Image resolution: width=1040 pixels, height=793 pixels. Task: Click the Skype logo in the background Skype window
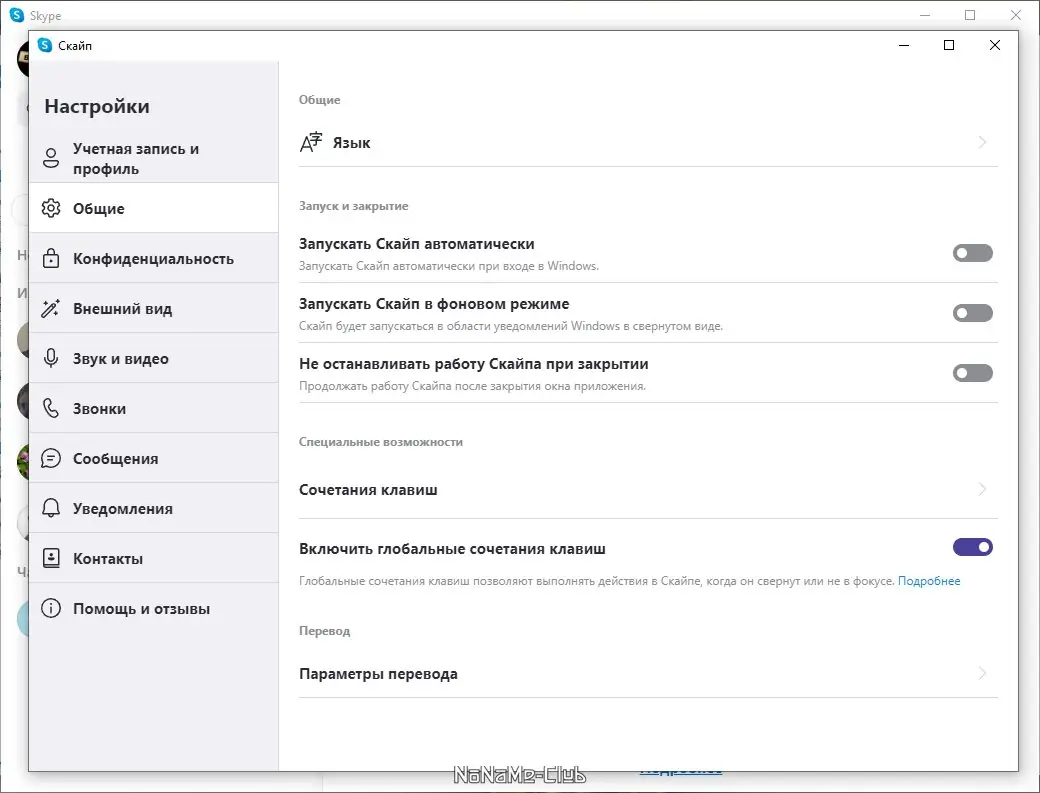coord(17,15)
